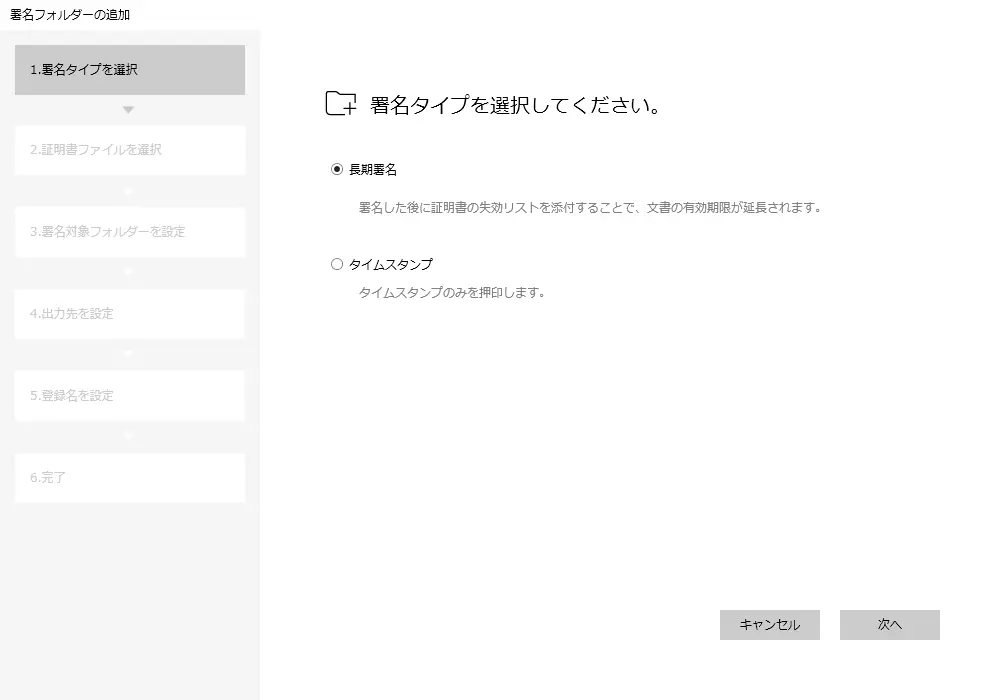The width and height of the screenshot is (1000, 700).
Task: Click the faint arrow between steps 3 and 4
Action: (128, 272)
